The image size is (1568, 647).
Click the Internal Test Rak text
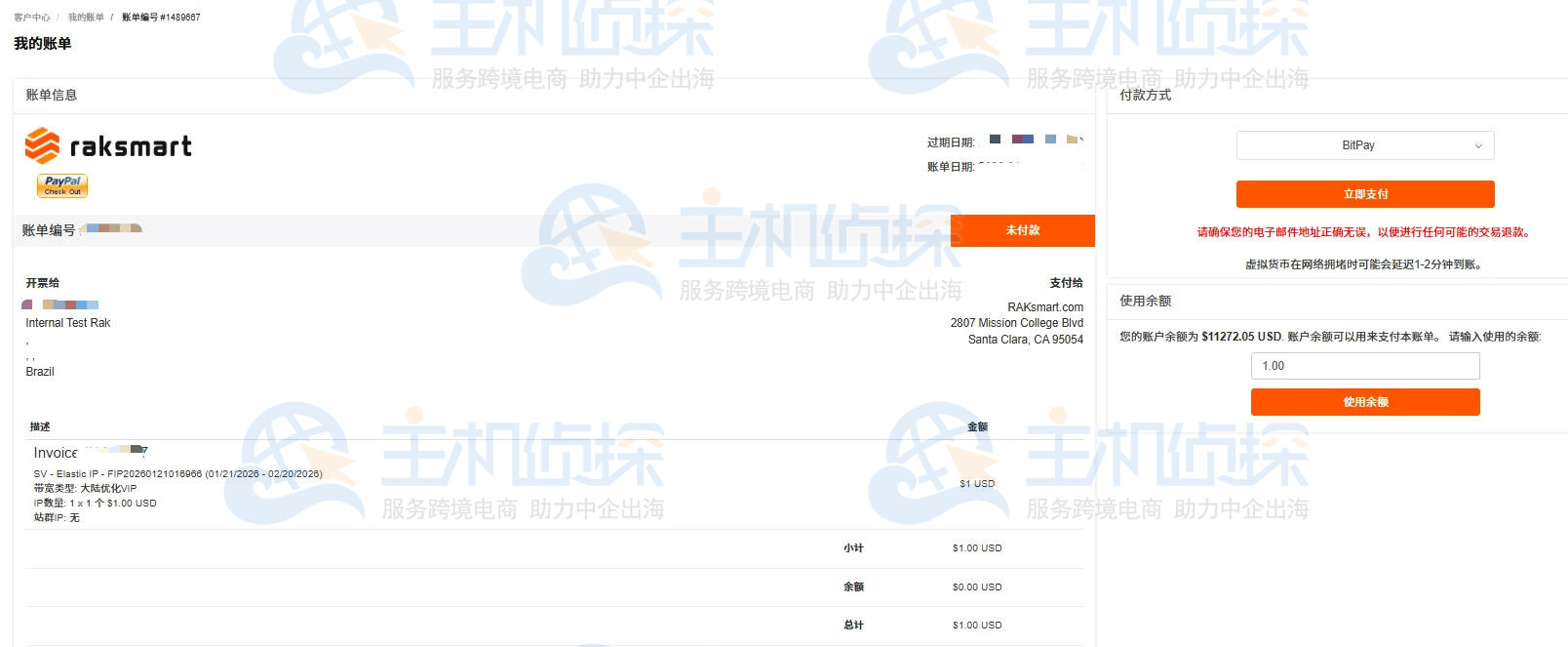68,323
